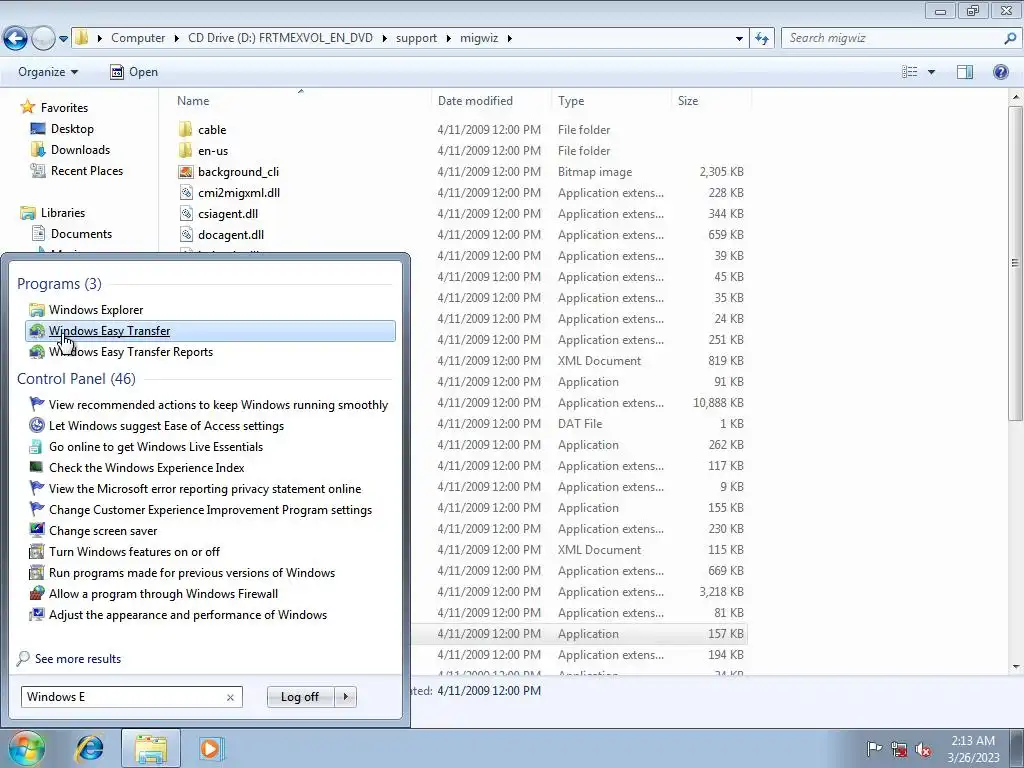
Task: Open the recent pages dropdown arrow
Action: pyautogui.click(x=63, y=39)
